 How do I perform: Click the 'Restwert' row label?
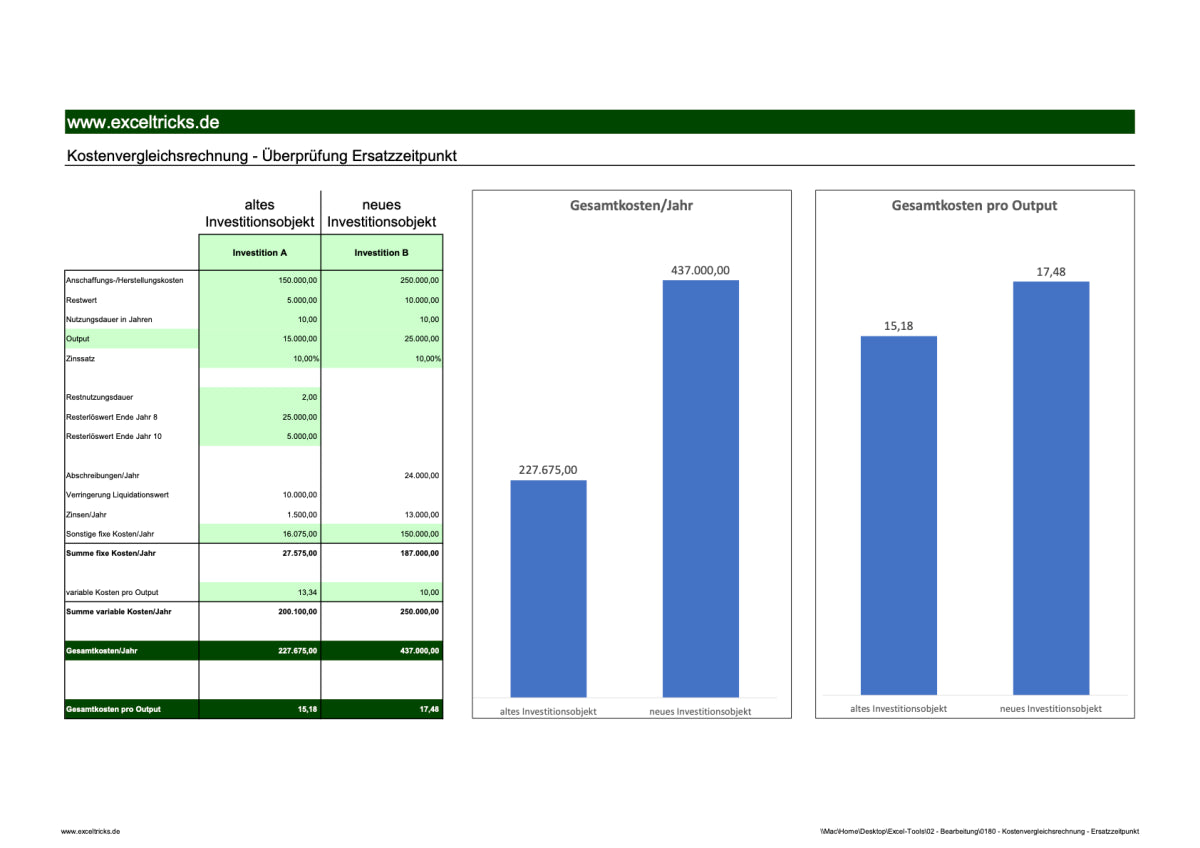click(82, 300)
